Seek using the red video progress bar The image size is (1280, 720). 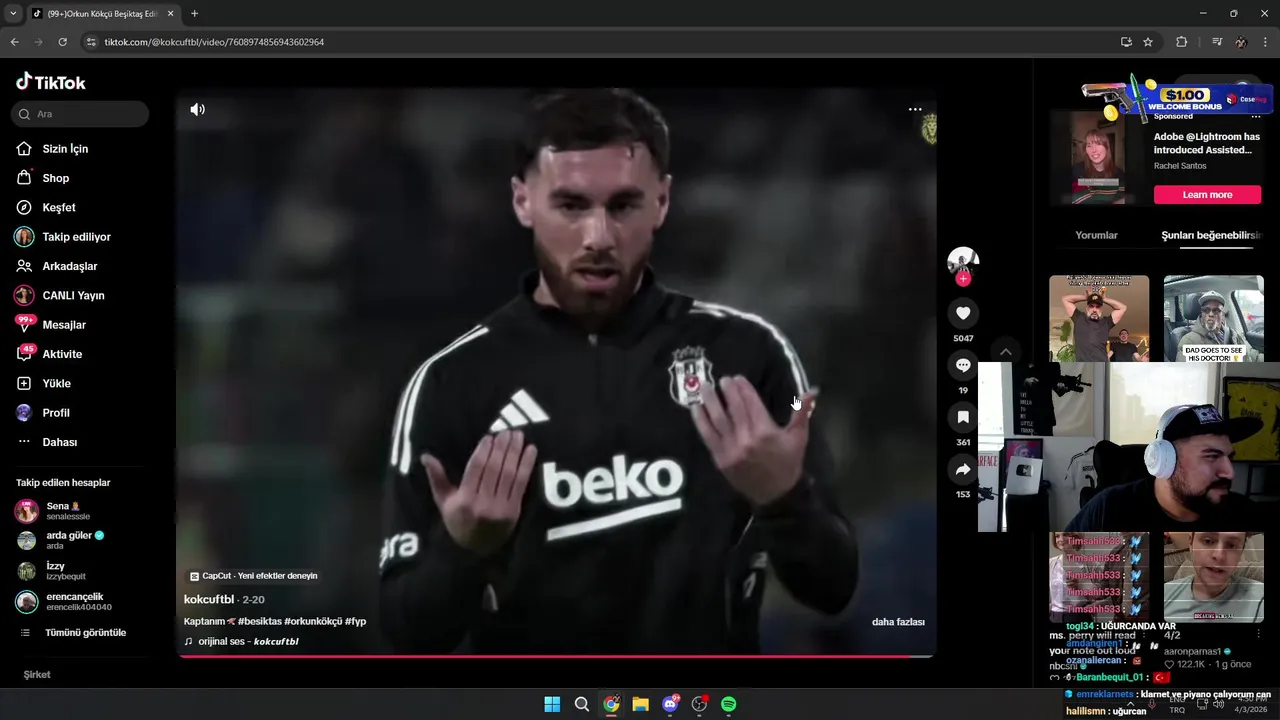tap(556, 656)
